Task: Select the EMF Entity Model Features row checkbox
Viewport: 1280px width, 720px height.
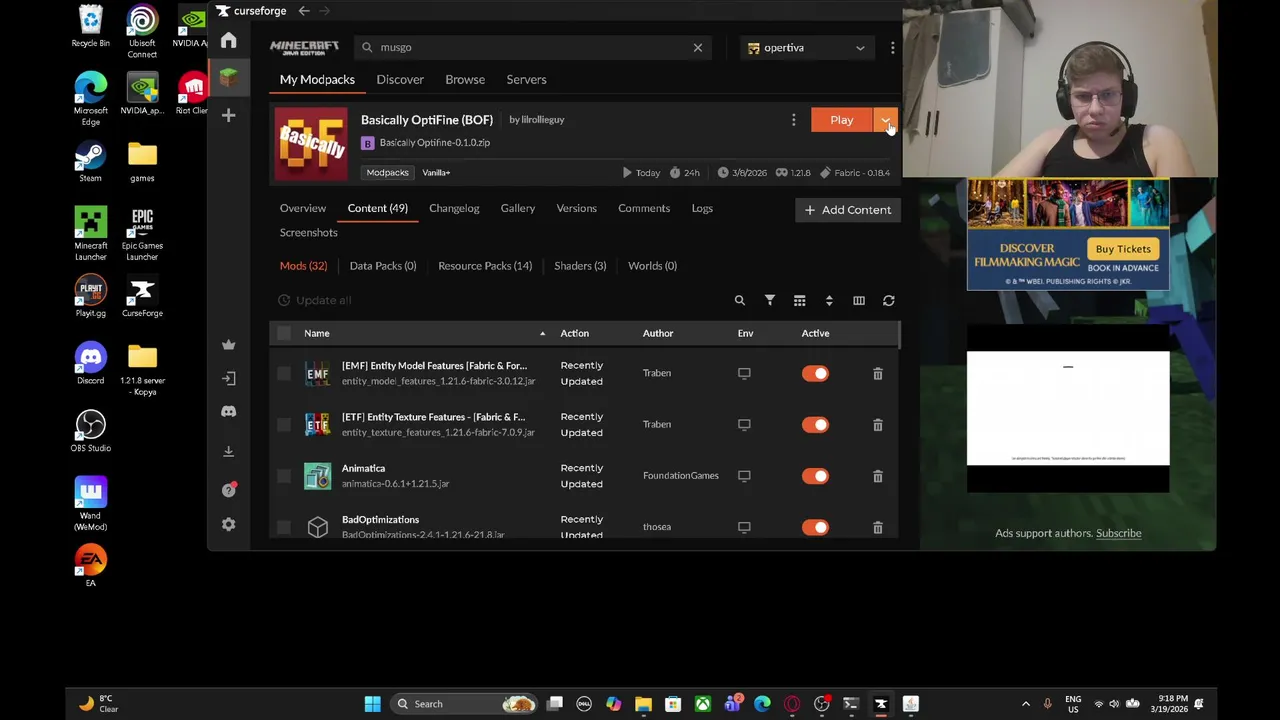Action: 284,373
